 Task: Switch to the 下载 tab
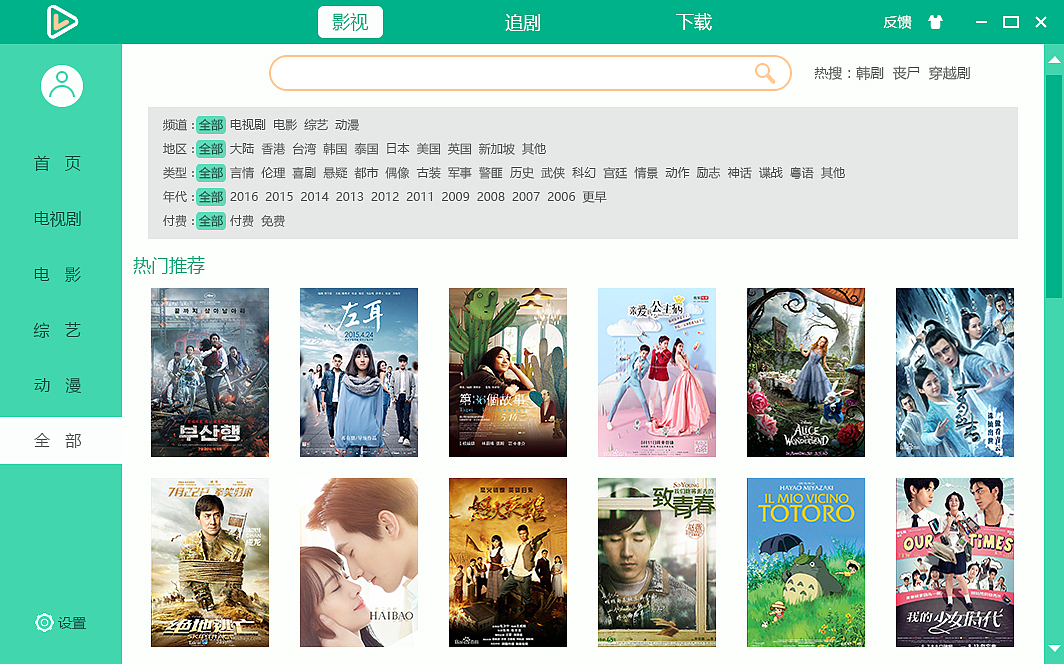pos(694,22)
